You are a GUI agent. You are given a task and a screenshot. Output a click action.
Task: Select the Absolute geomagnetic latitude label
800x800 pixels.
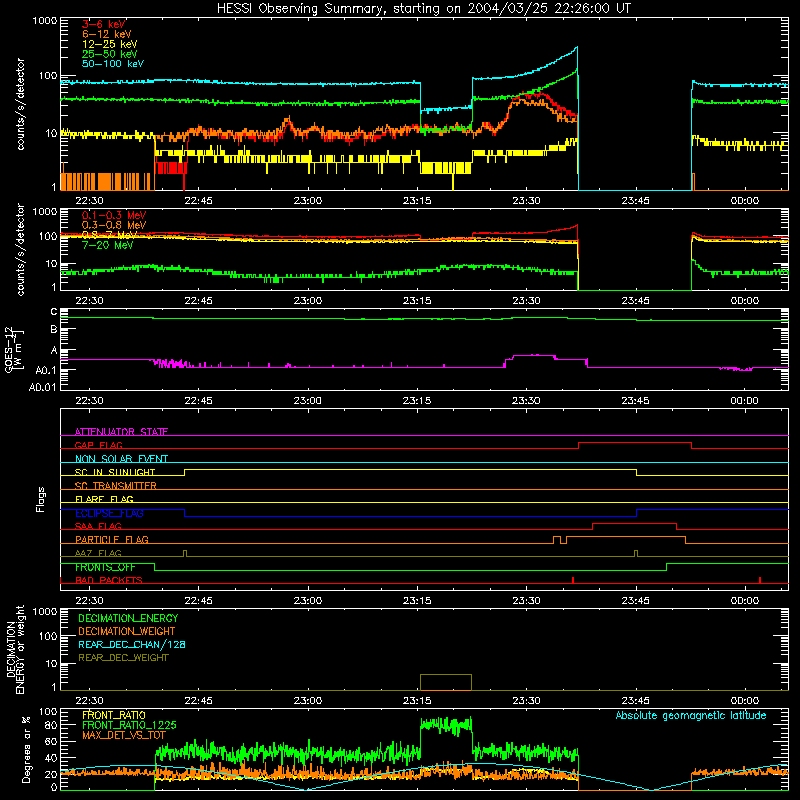coord(691,715)
